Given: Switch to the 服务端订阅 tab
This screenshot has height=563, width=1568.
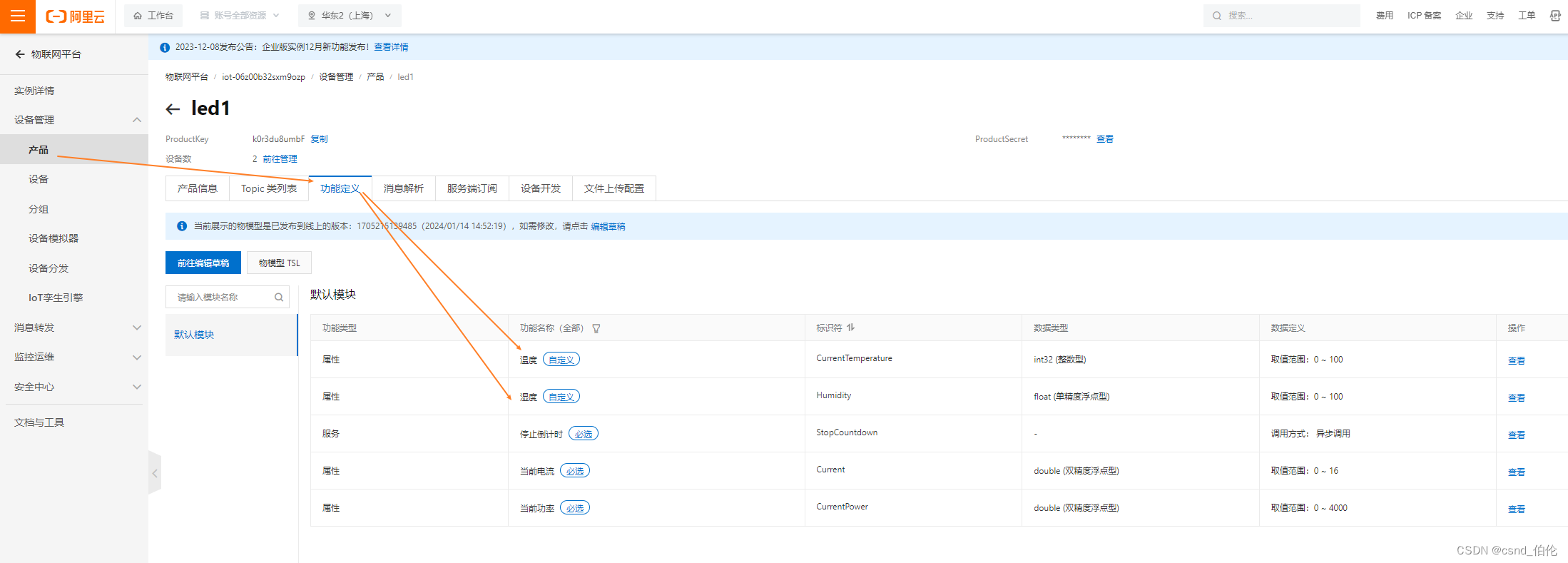Looking at the screenshot, I should 472,188.
